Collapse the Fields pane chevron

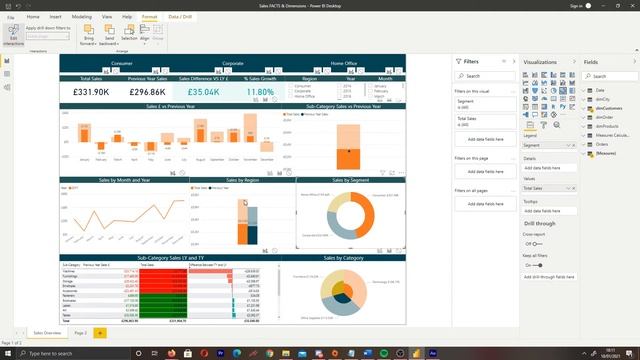click(x=635, y=62)
